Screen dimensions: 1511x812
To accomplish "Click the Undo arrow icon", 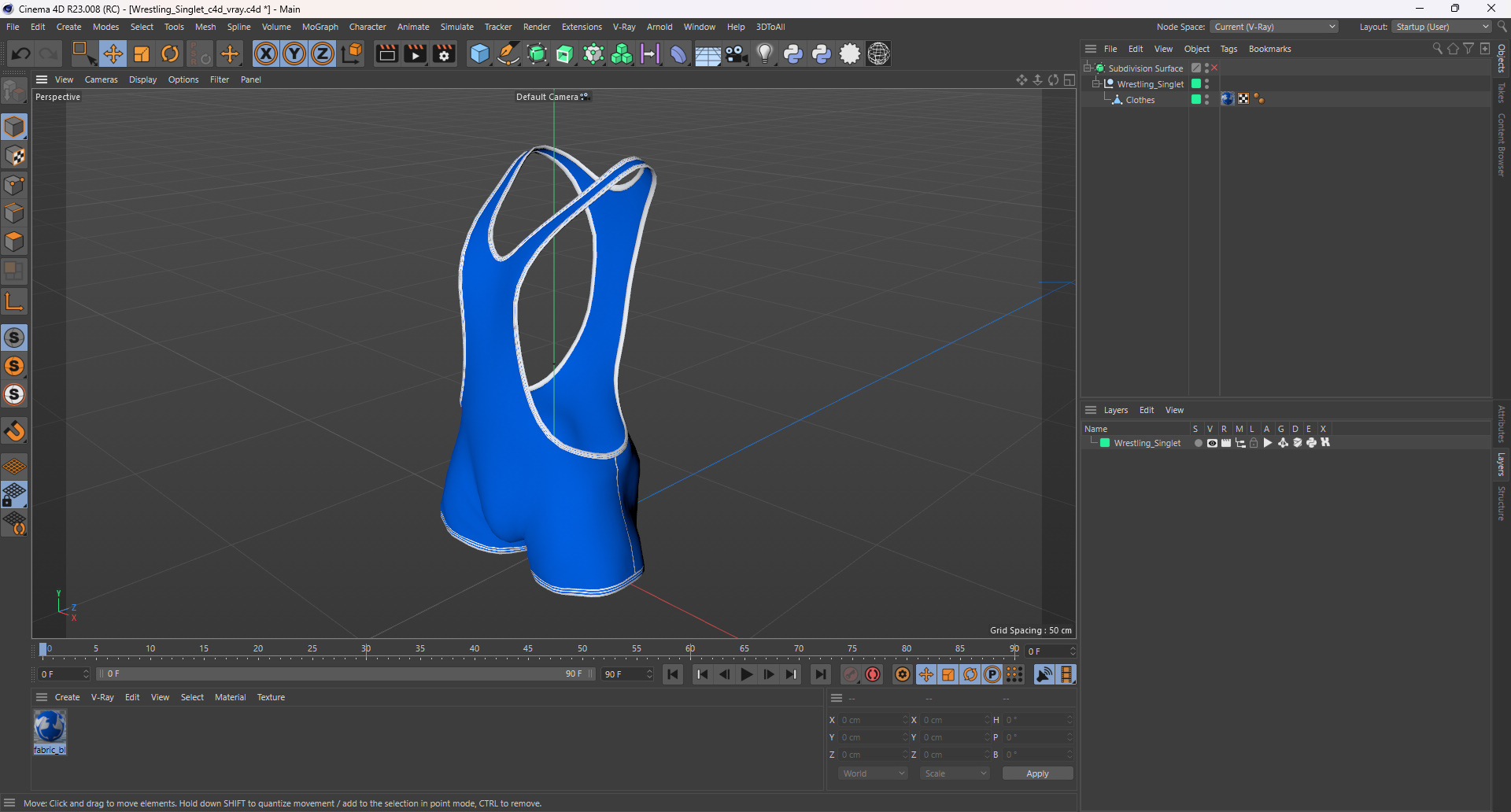I will (x=21, y=54).
